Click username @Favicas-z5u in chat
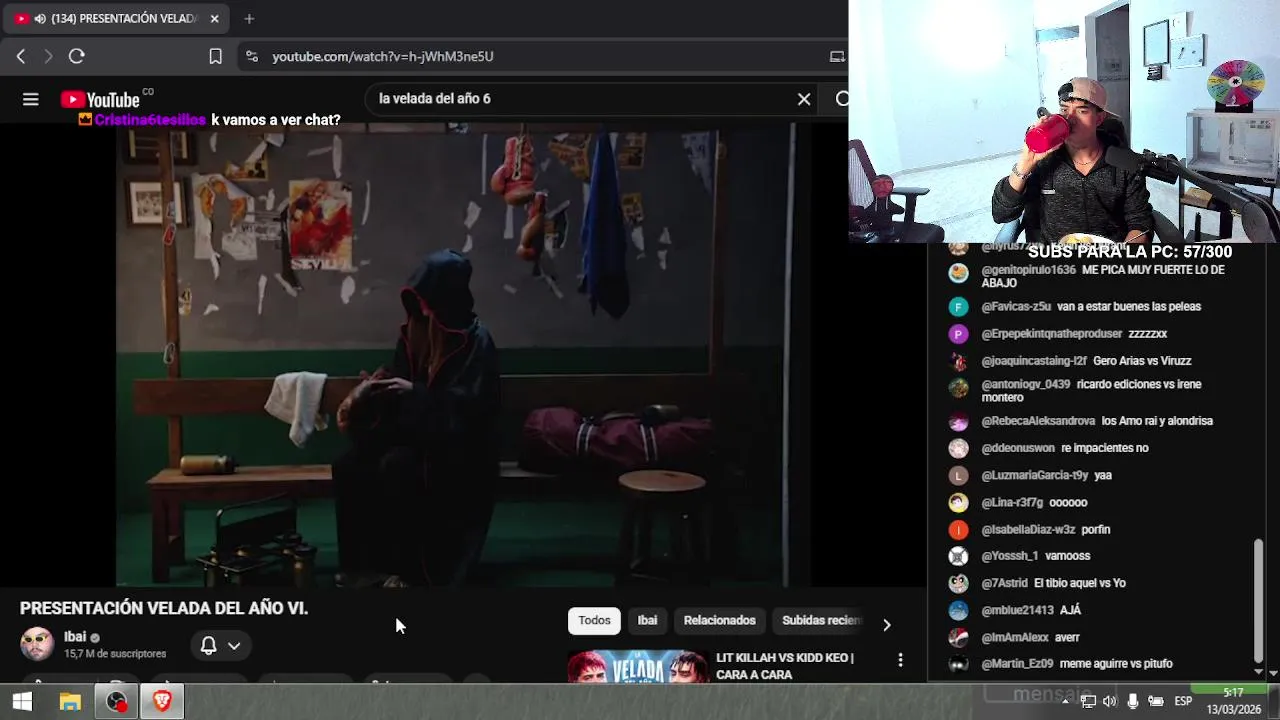The height and width of the screenshot is (720, 1280). coord(1016,307)
